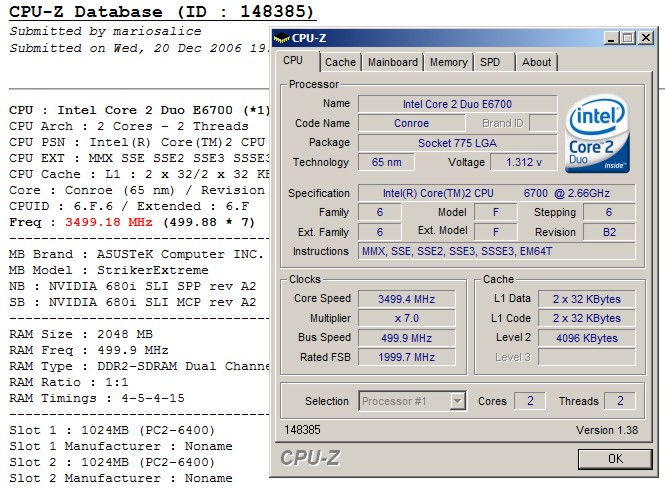
Task: Click the Slot 2 Manufacturer : Noname line
Action: pos(120,478)
